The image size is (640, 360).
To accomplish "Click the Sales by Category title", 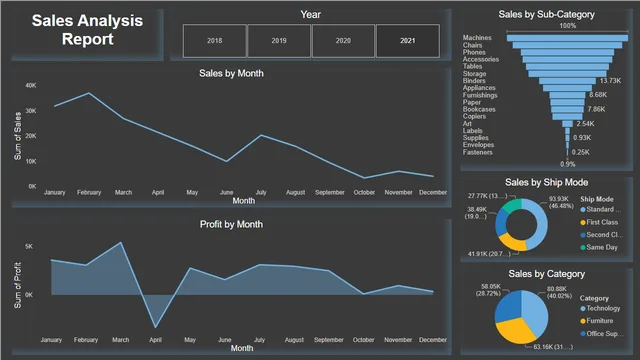I will click(x=547, y=274).
